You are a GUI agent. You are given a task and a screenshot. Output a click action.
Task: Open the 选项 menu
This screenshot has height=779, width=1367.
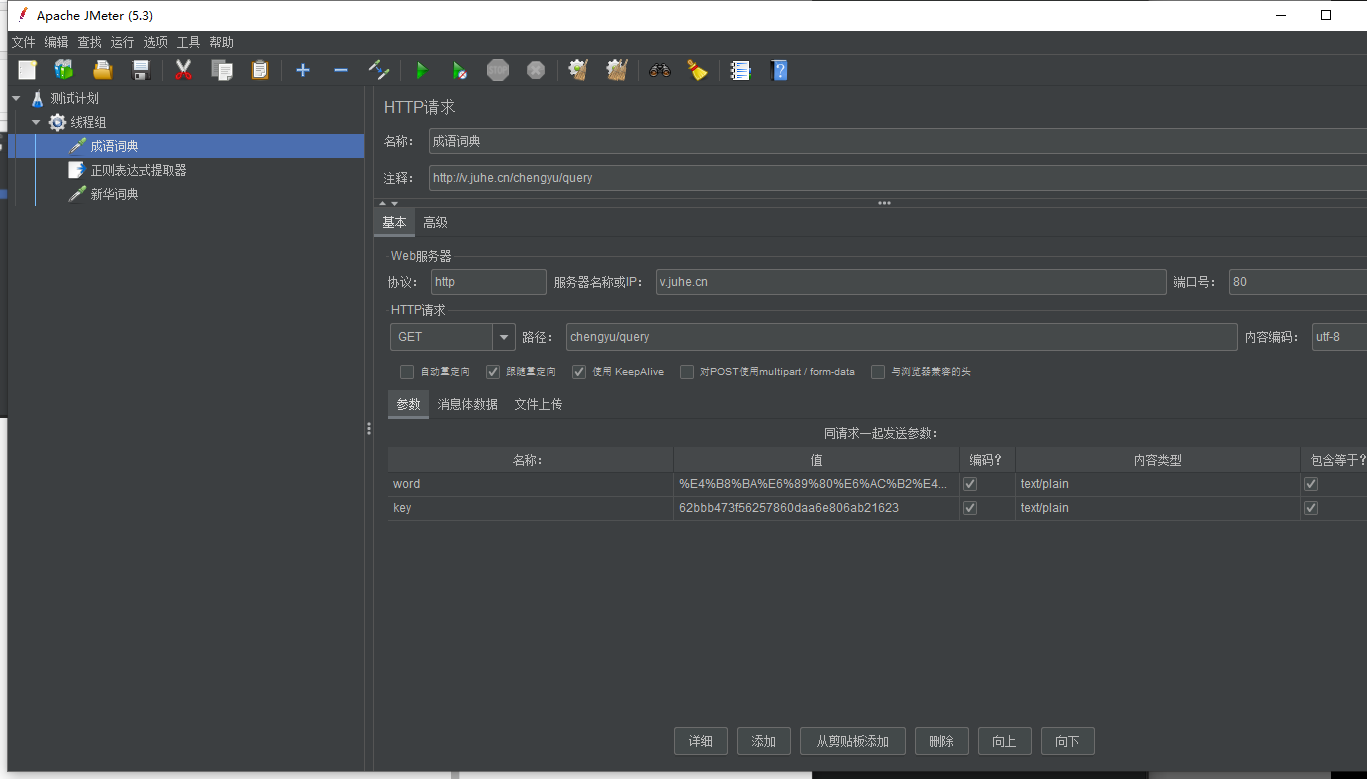click(x=155, y=42)
